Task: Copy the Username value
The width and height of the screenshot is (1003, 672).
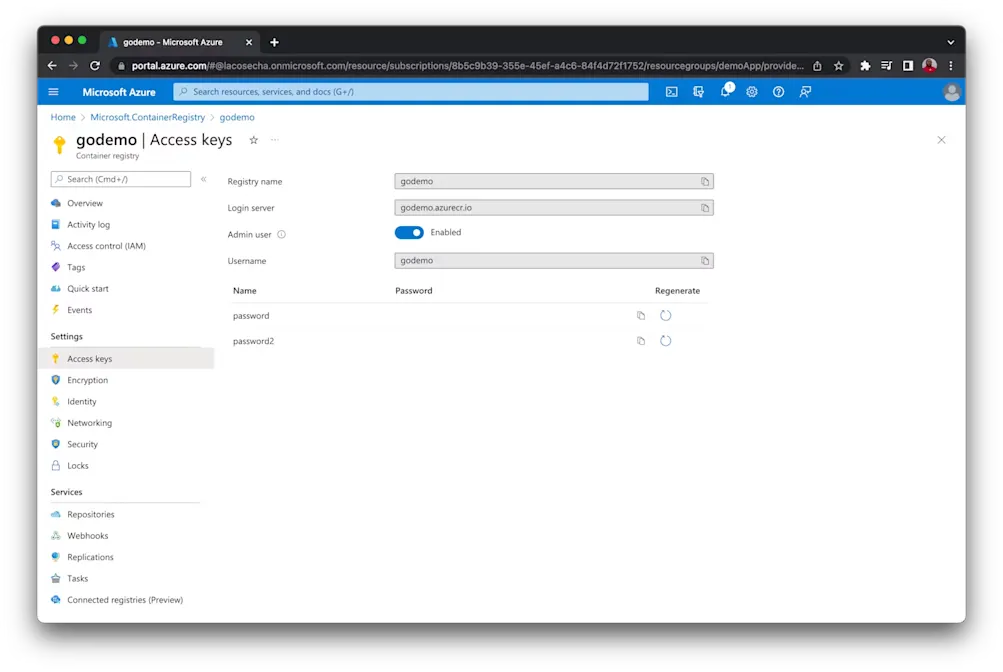Action: tap(707, 260)
